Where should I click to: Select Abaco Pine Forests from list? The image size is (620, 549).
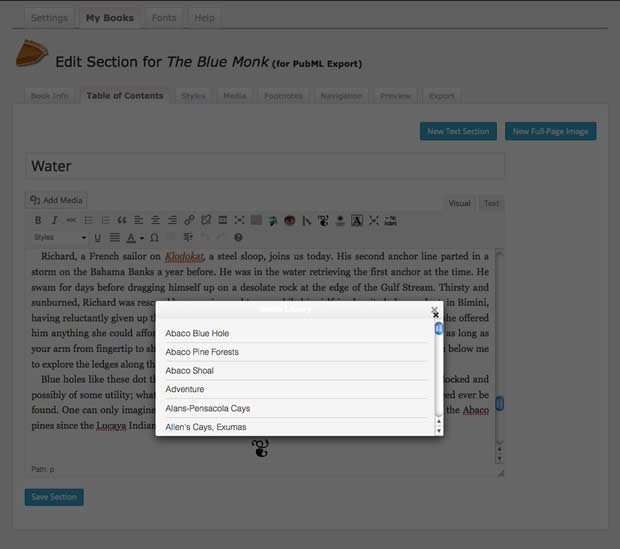click(202, 352)
